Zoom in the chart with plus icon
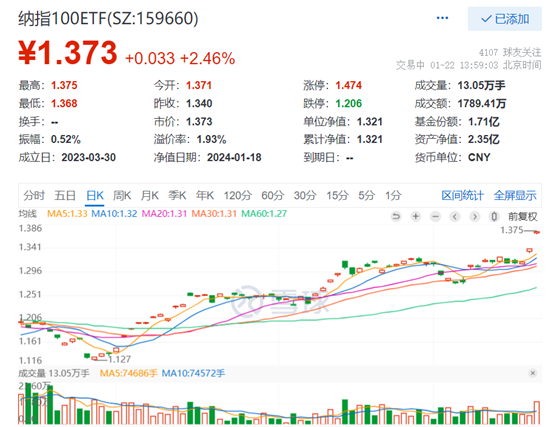The image size is (554, 427). click(x=416, y=216)
